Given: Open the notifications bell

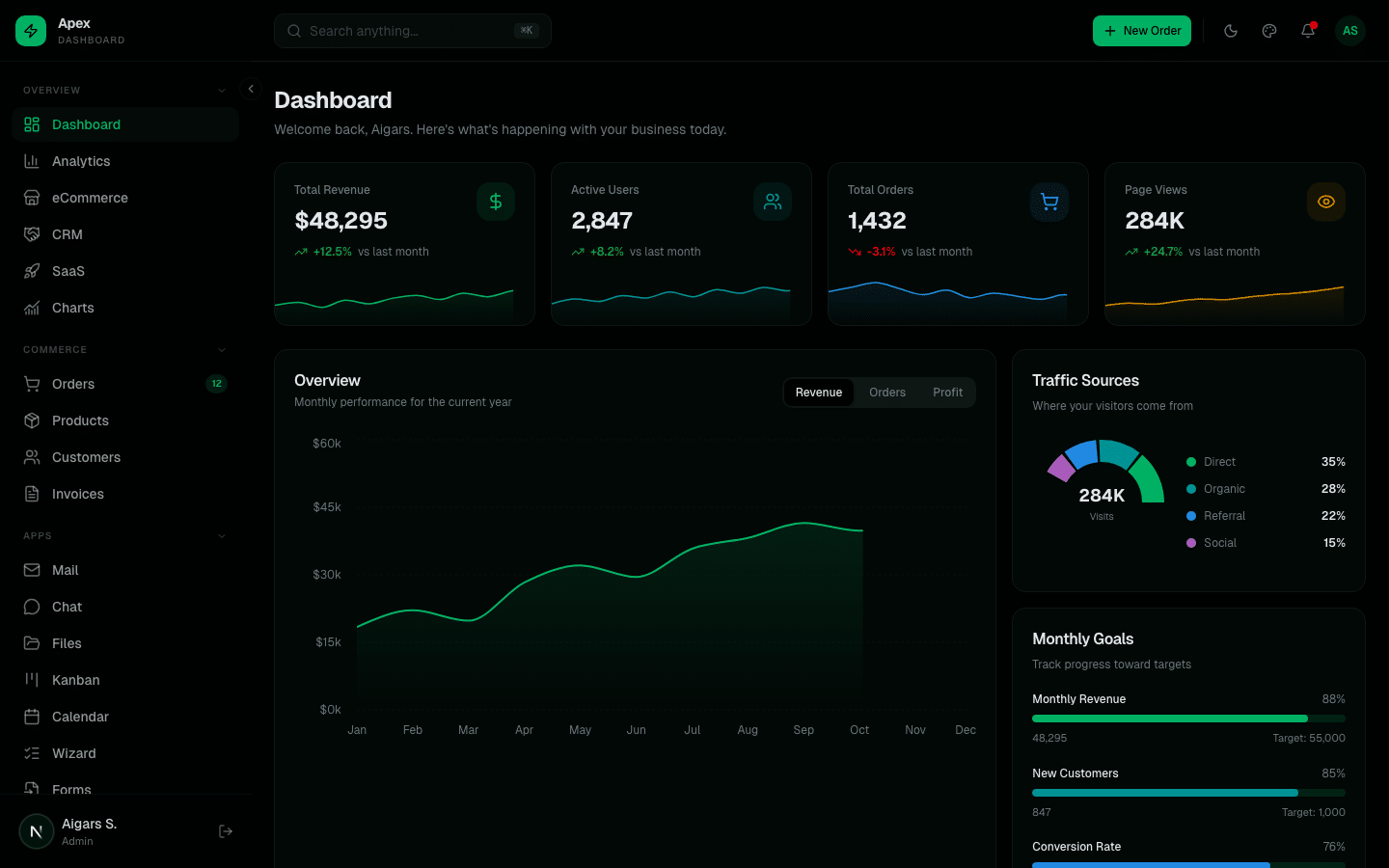Looking at the screenshot, I should 1308,30.
